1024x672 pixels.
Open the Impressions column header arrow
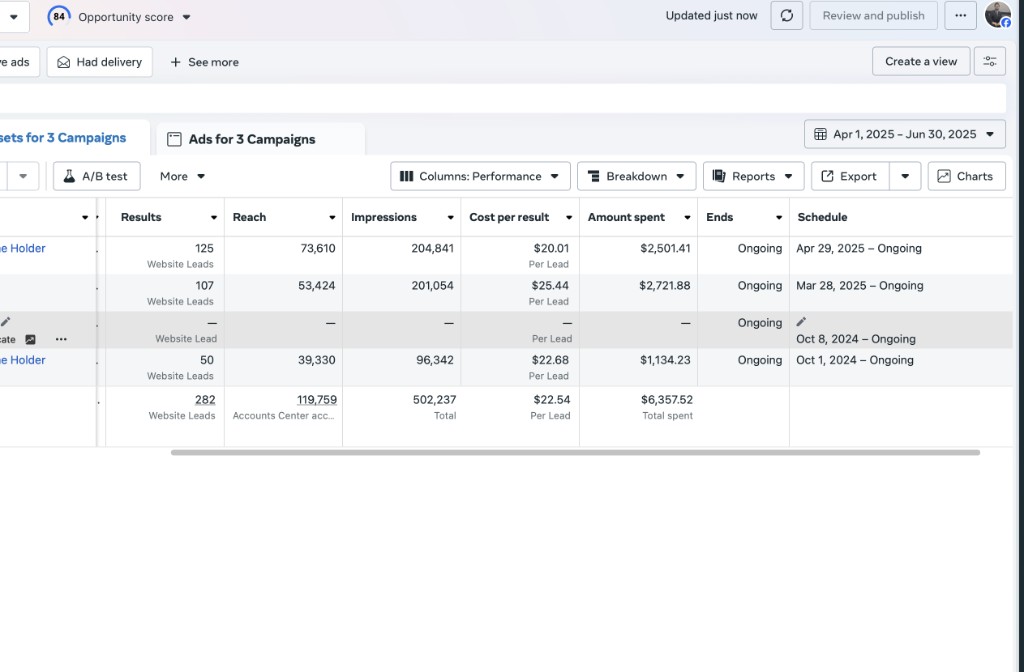point(450,217)
